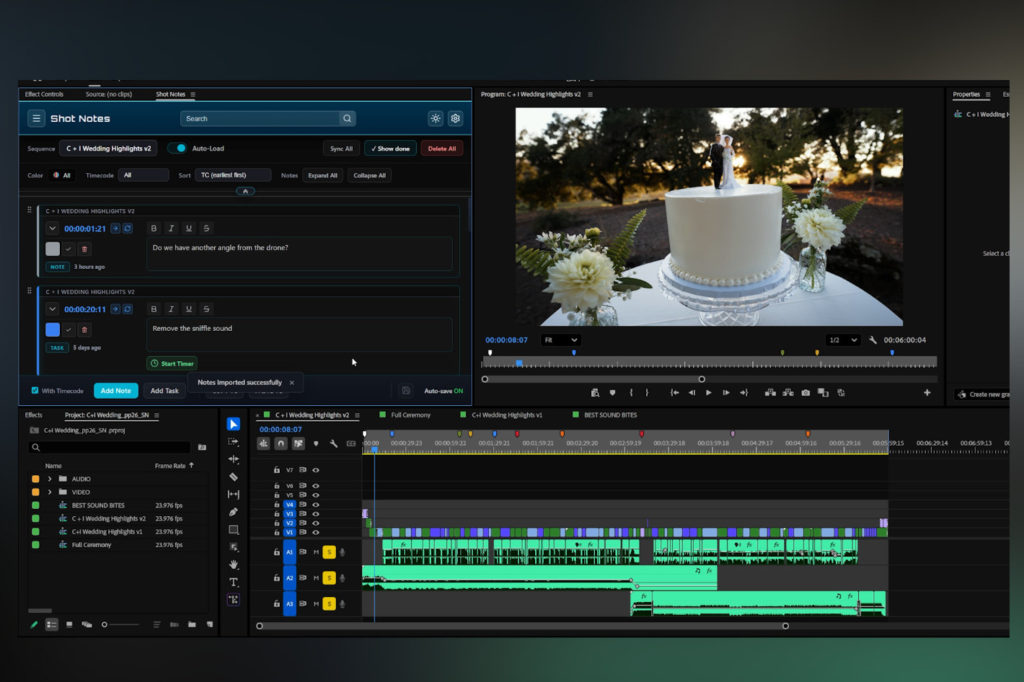Viewport: 1024px width, 682px height.
Task: Open the Sort dropdown TC earliest first
Action: point(232,175)
